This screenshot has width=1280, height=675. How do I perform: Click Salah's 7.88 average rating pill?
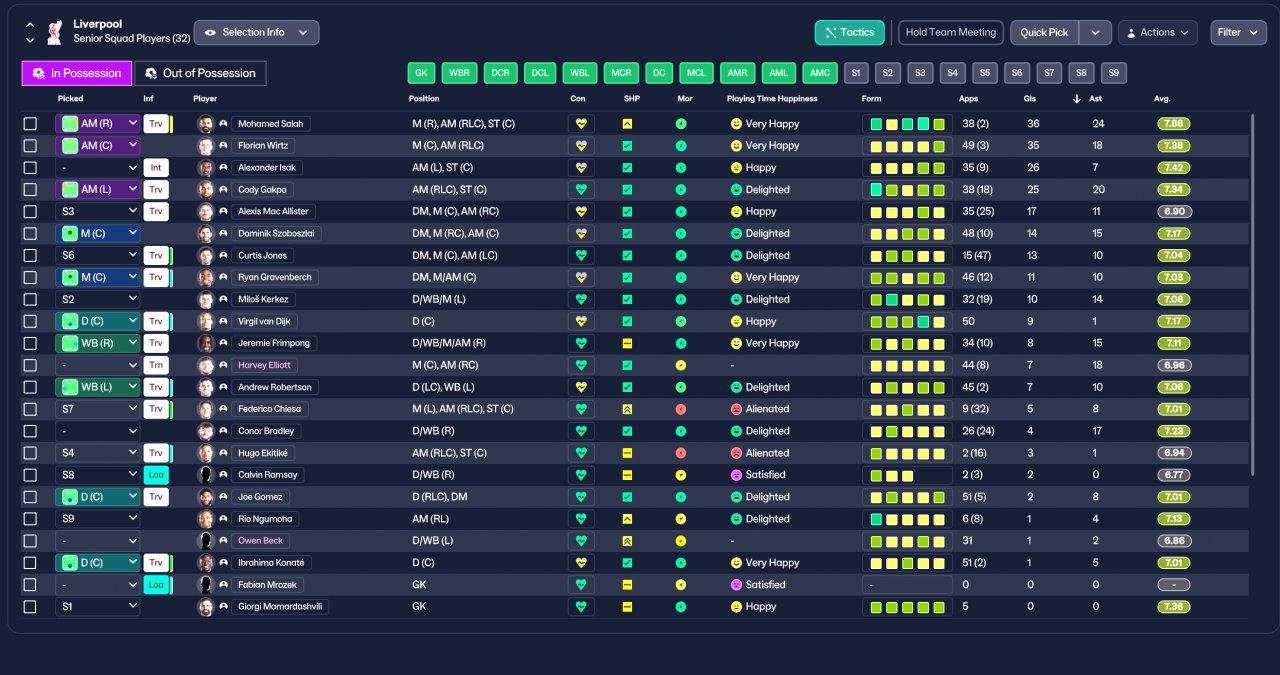1174,124
